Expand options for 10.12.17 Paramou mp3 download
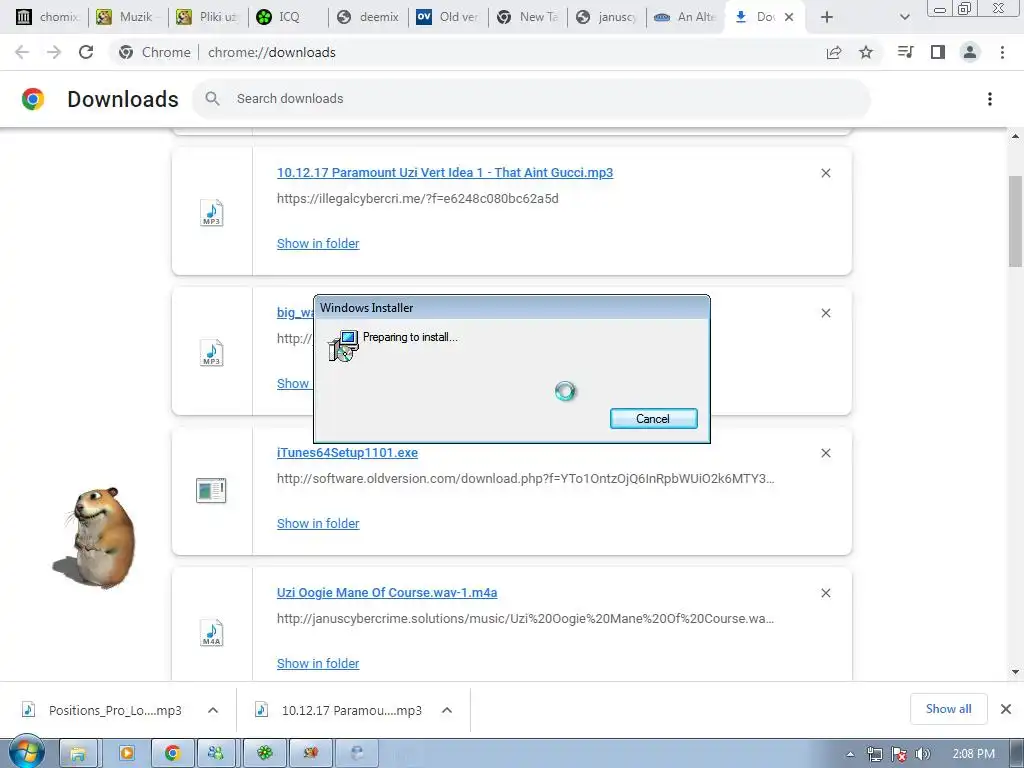The width and height of the screenshot is (1024, 768). point(447,710)
